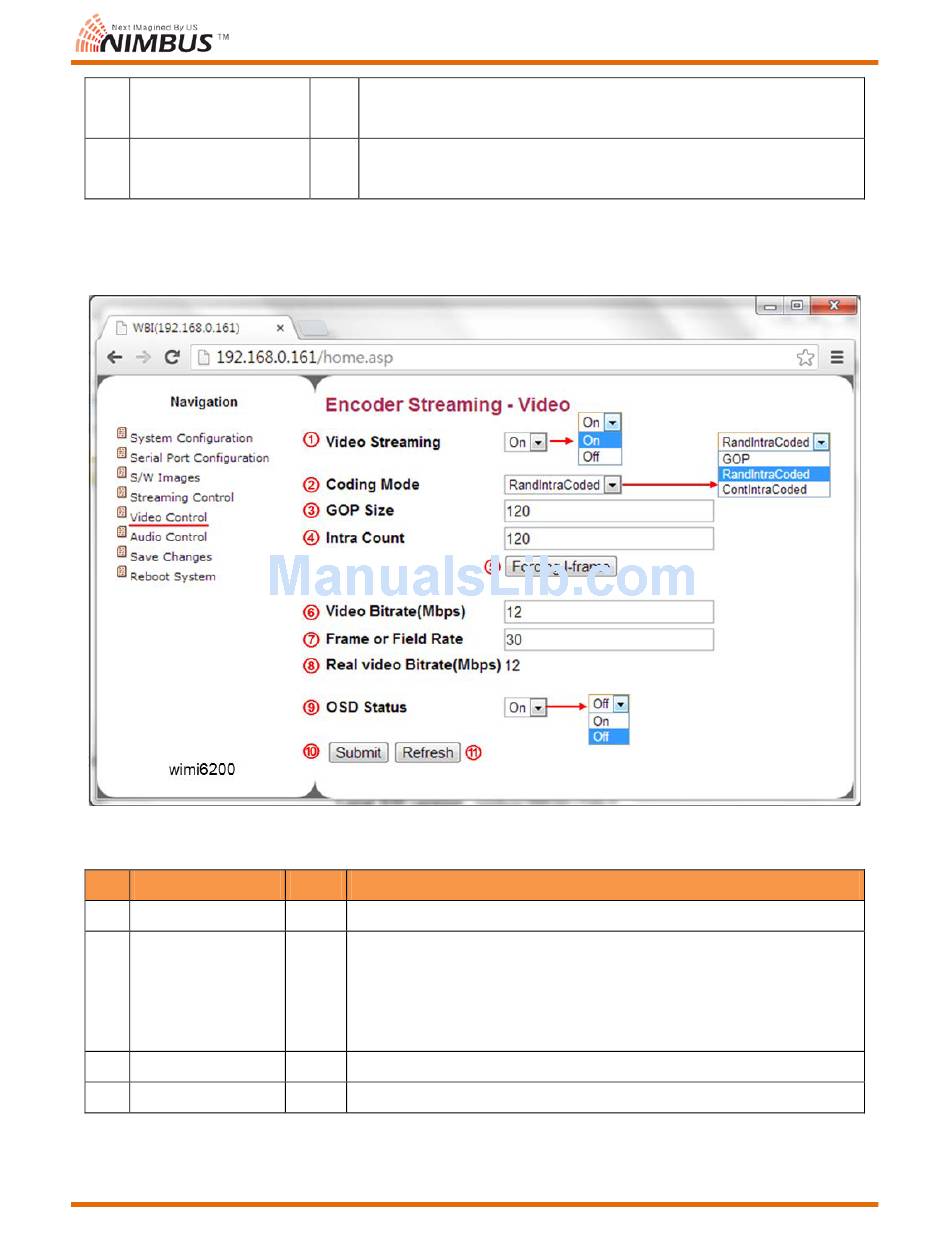The height and width of the screenshot is (1260, 950).
Task: Open the OSD Status On dropdown
Action: click(x=526, y=708)
